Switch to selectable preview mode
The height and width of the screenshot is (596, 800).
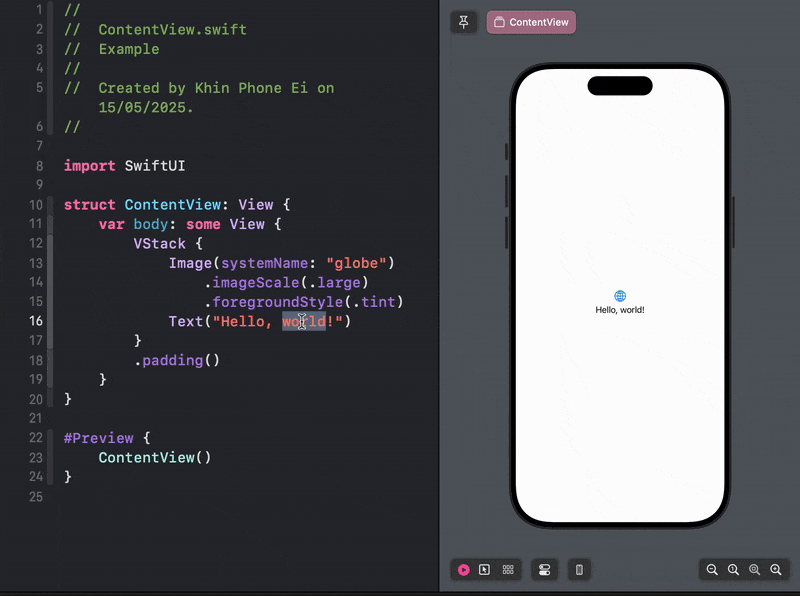pos(484,569)
